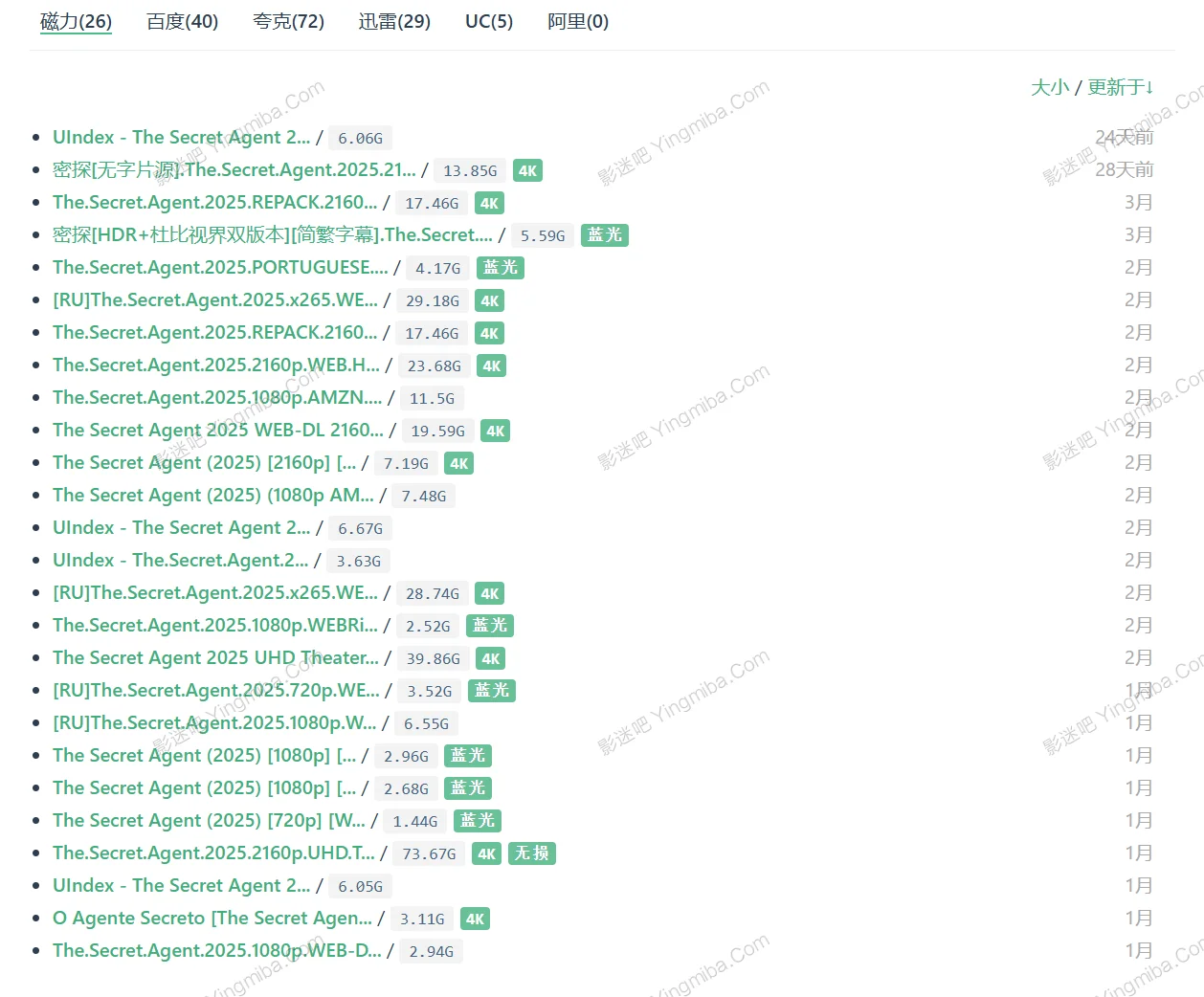Click the 蓝光 badge on [RU] 720p result
Viewport: 1204px width, 997px height.
[492, 690]
